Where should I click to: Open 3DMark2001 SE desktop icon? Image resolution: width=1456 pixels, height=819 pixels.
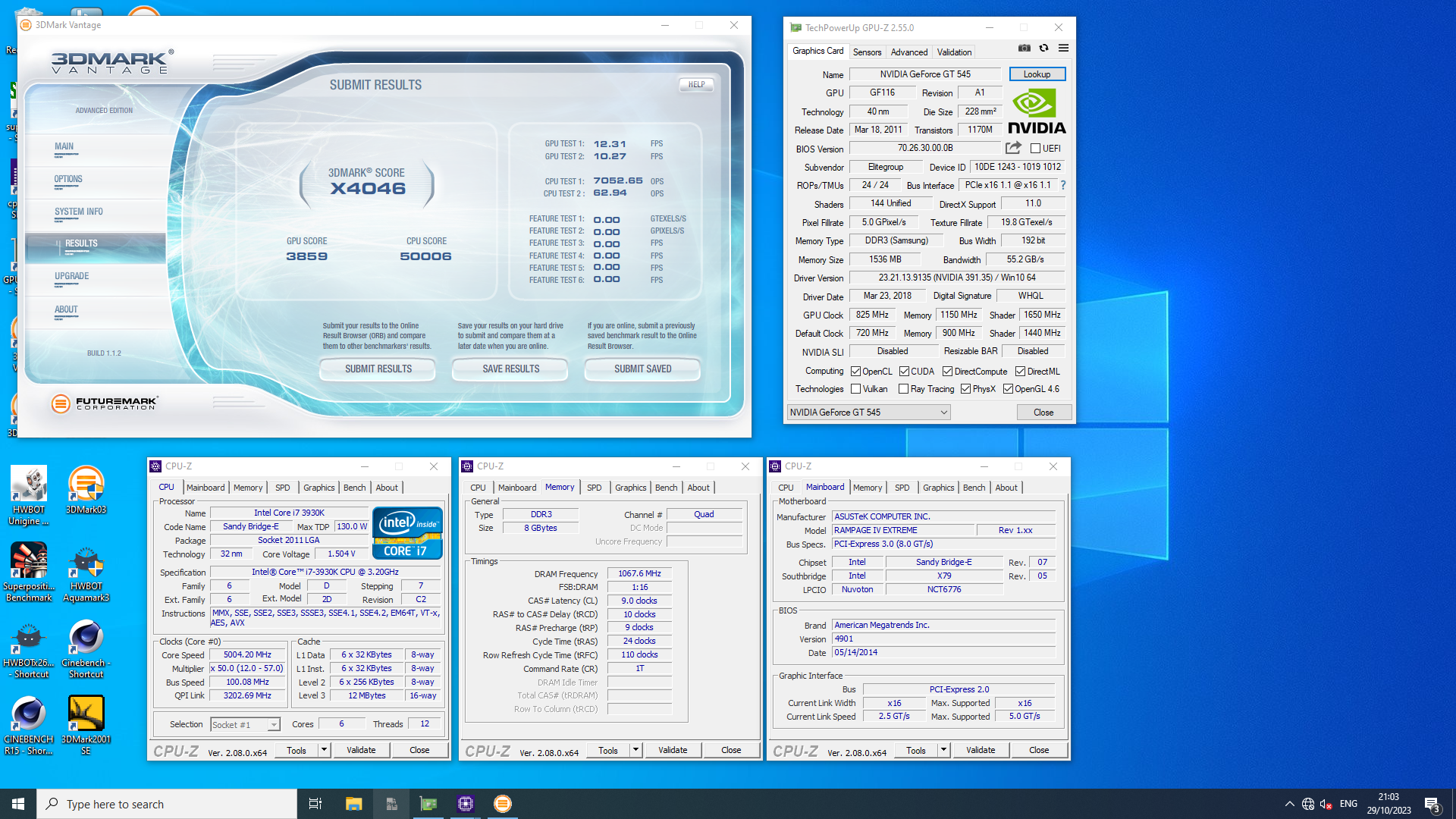pos(86,726)
